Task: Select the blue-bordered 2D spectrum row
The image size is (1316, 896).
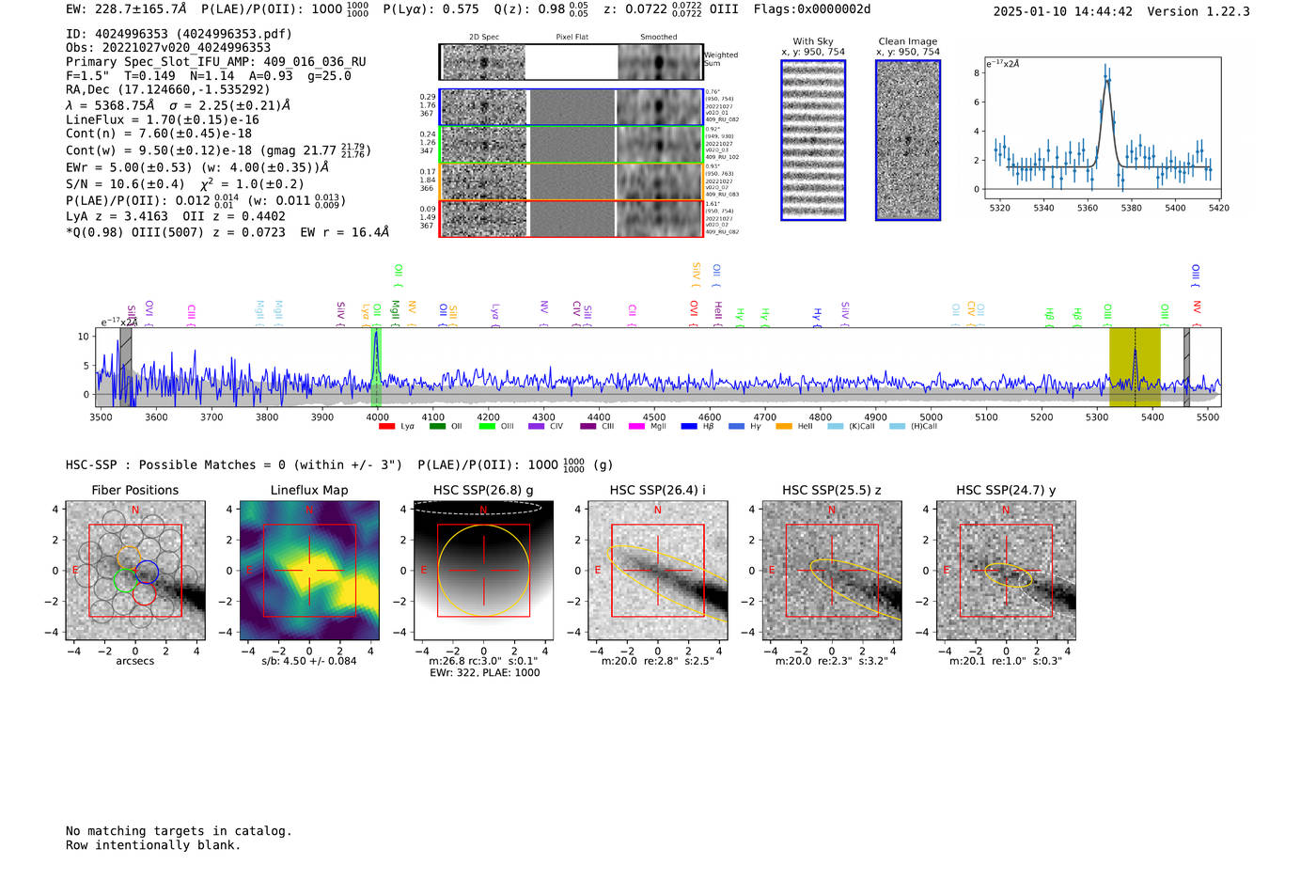Action: 572,107
